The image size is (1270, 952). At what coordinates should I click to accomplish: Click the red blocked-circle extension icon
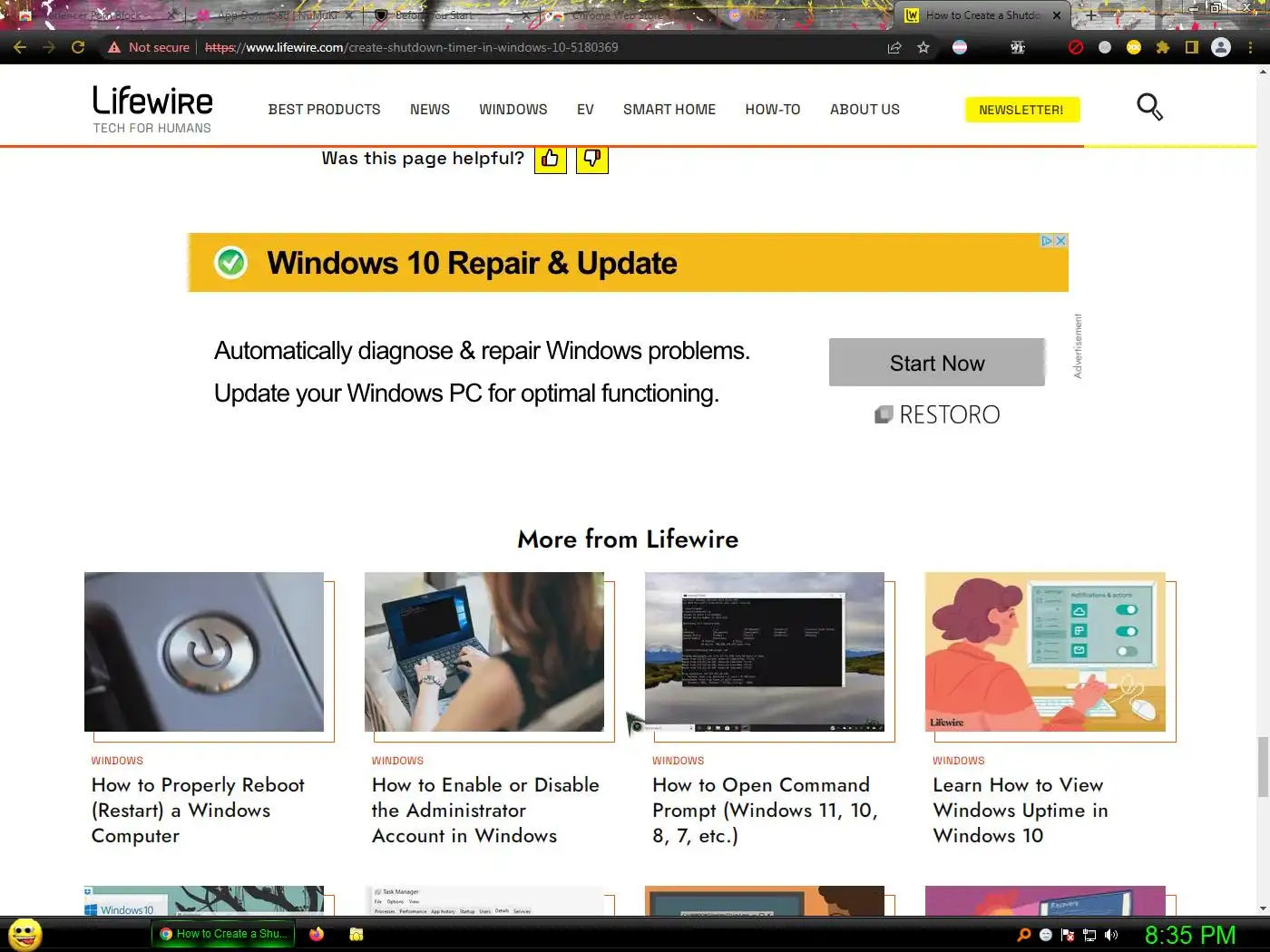pyautogui.click(x=1076, y=47)
